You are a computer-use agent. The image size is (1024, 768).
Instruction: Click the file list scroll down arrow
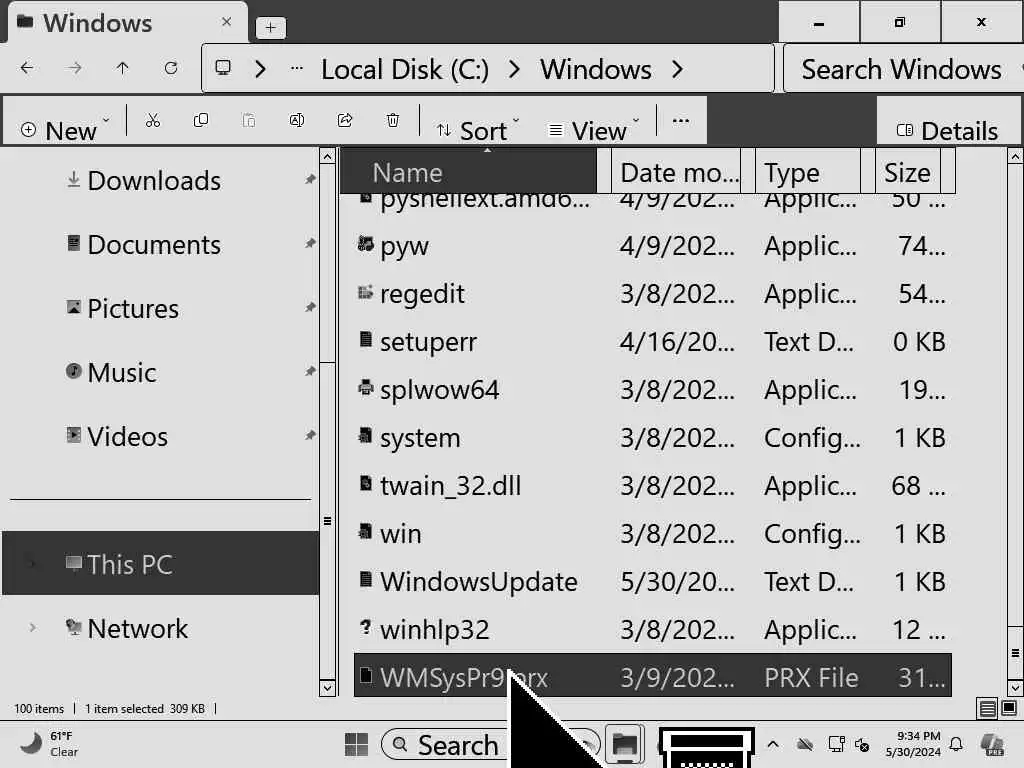point(1015,688)
